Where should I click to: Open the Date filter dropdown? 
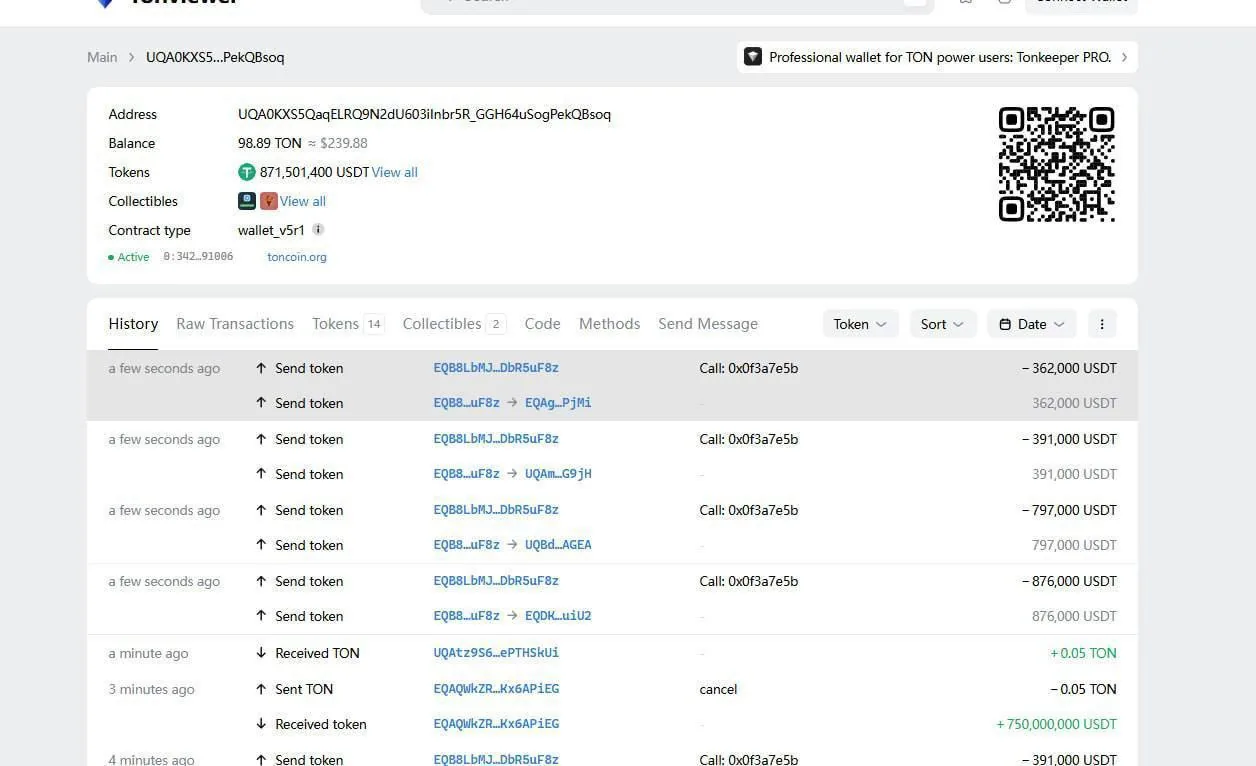(1032, 324)
